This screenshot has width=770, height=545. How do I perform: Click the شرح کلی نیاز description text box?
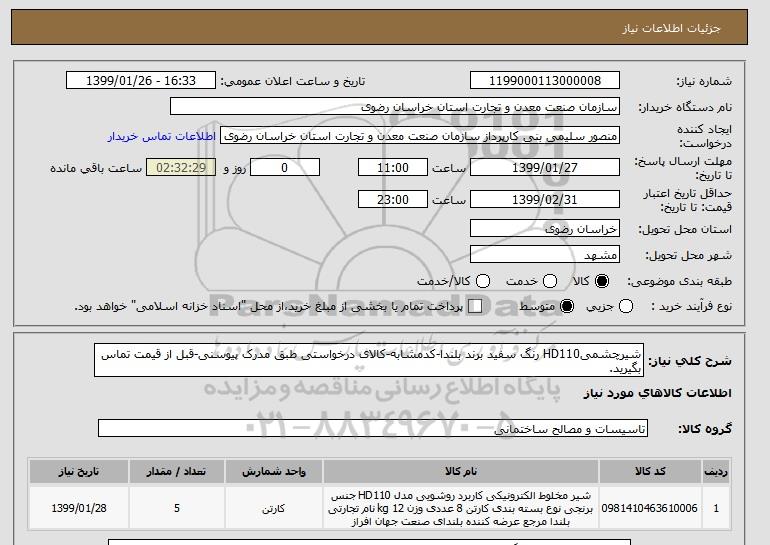(369, 360)
